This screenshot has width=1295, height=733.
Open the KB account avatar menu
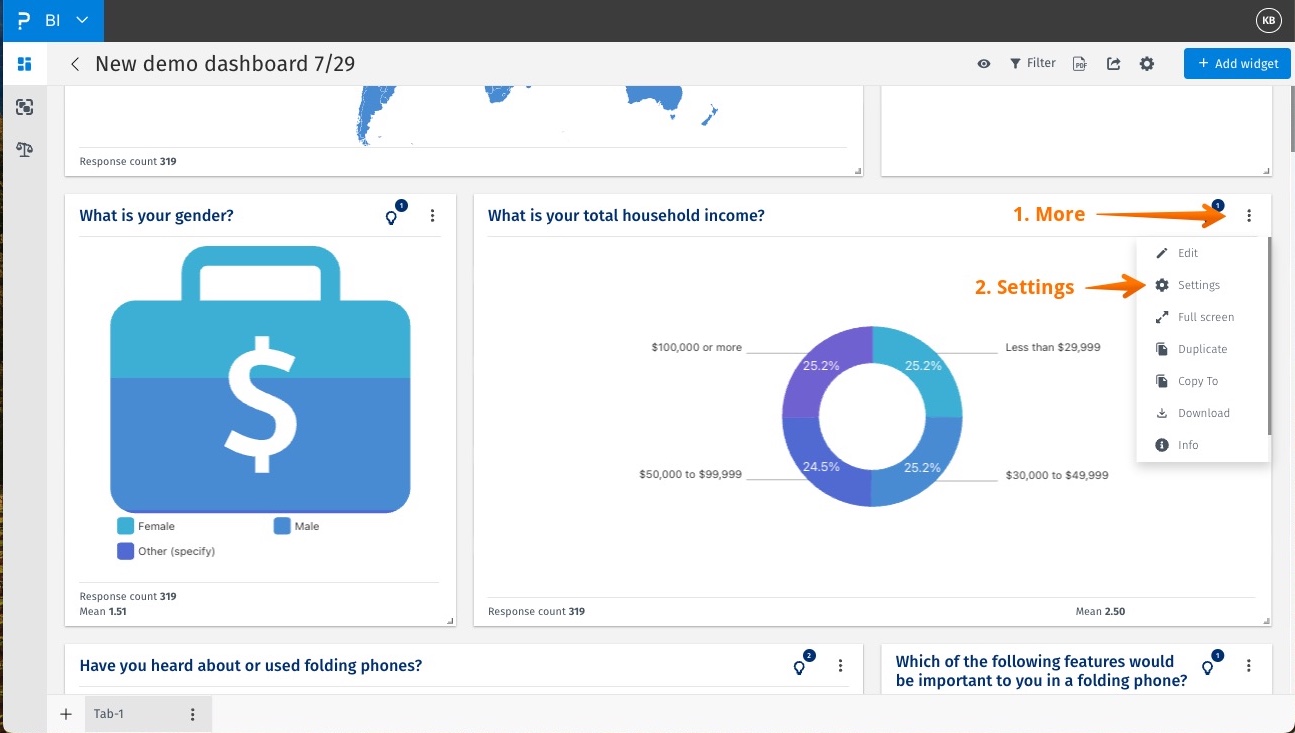point(1268,20)
